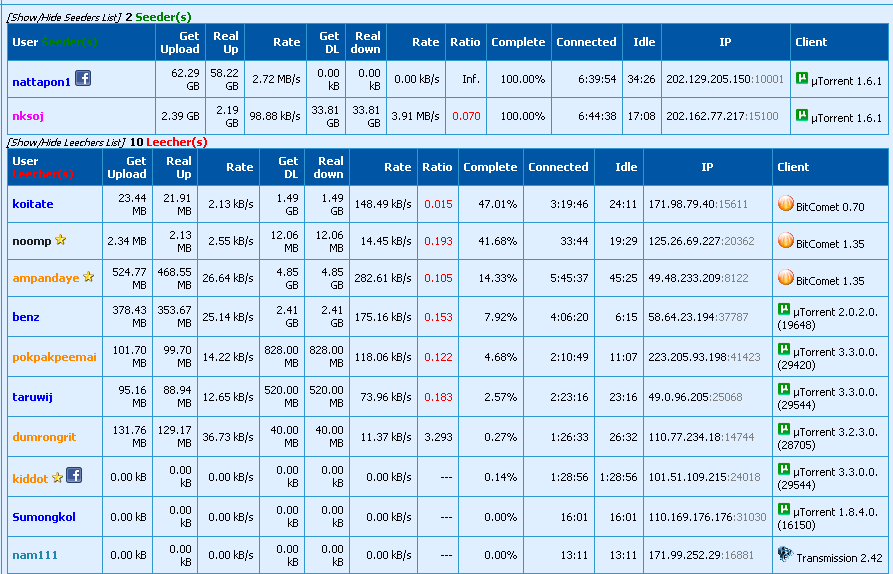Image resolution: width=893 pixels, height=574 pixels.
Task: Open user profile nam111
Action: 35,555
